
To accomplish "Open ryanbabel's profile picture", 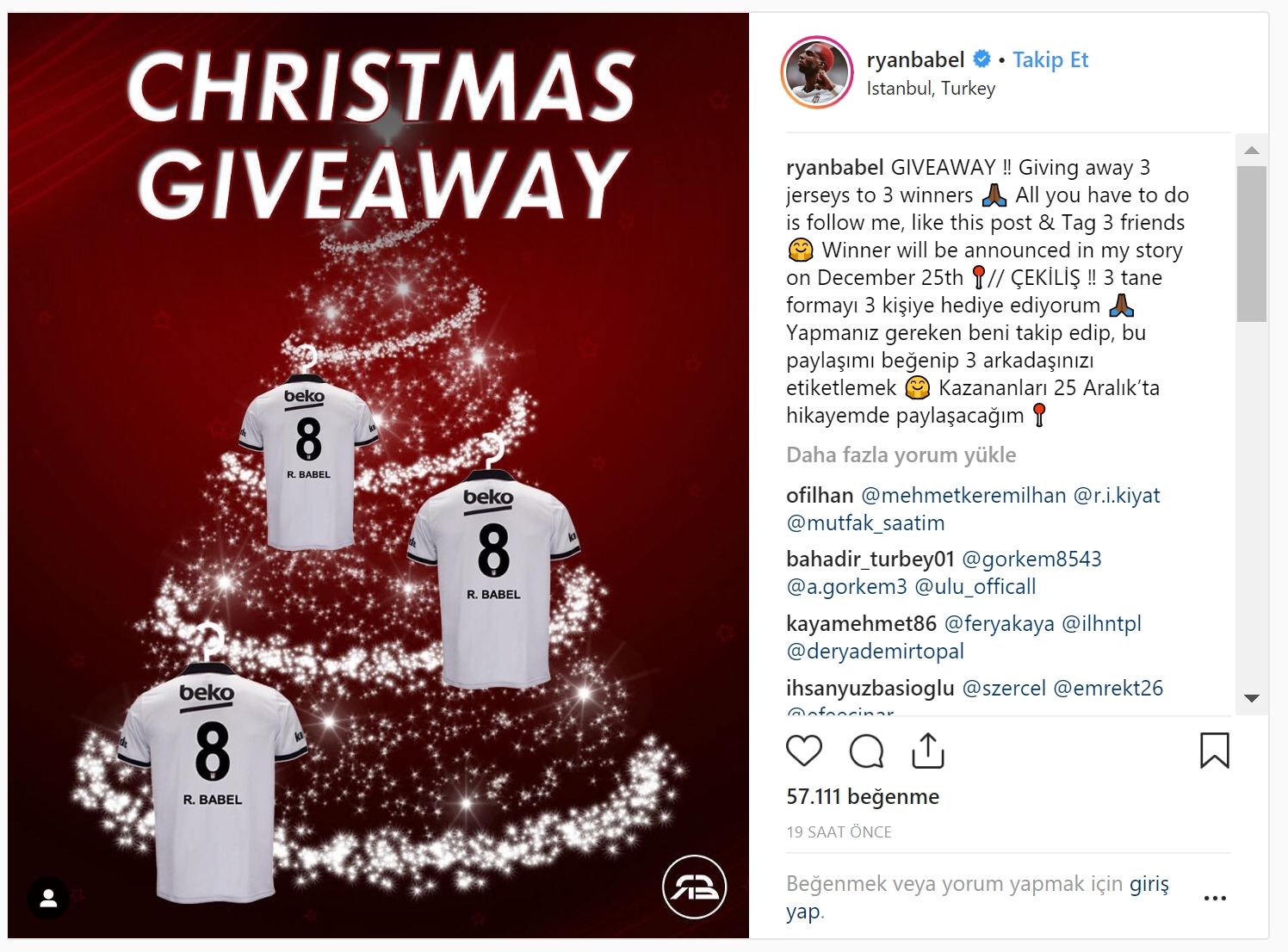I will (x=817, y=72).
